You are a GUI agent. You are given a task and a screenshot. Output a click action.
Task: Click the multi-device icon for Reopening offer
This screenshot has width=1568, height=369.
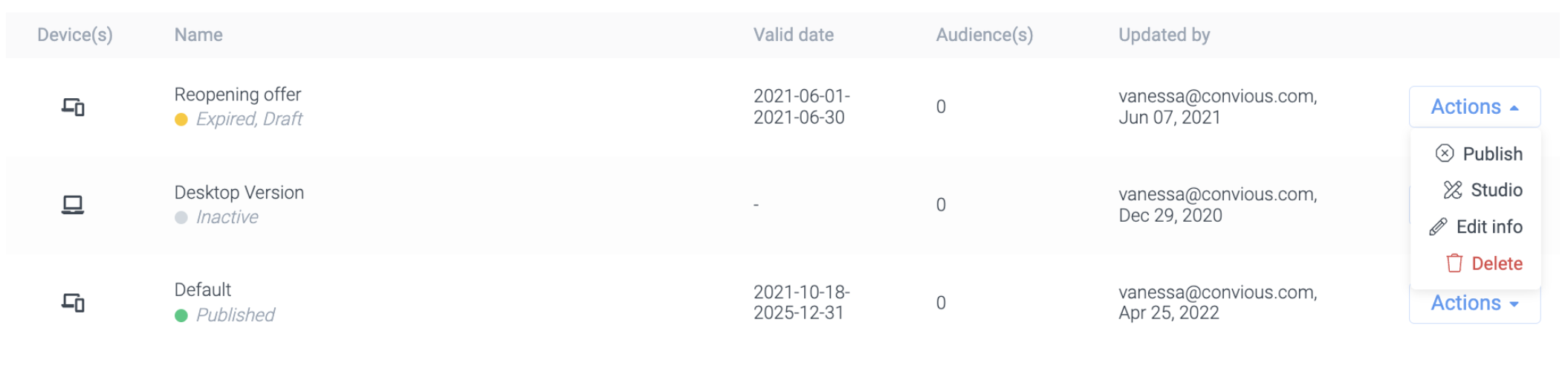(73, 107)
